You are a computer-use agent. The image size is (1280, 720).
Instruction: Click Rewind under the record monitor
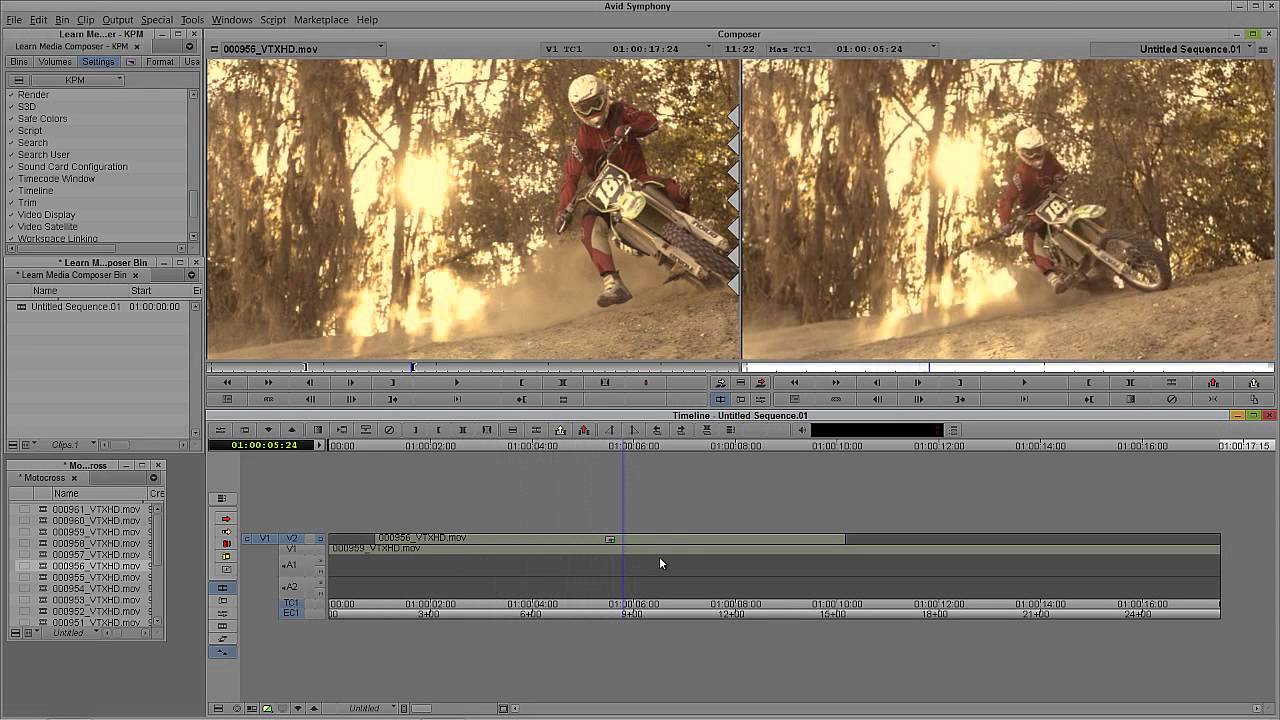pyautogui.click(x=795, y=382)
